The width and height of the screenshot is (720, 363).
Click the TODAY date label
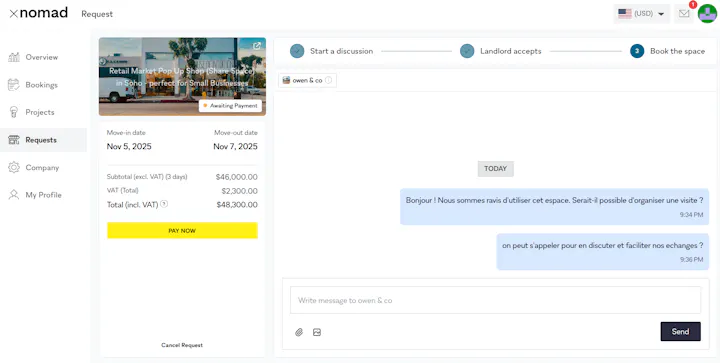coord(495,169)
